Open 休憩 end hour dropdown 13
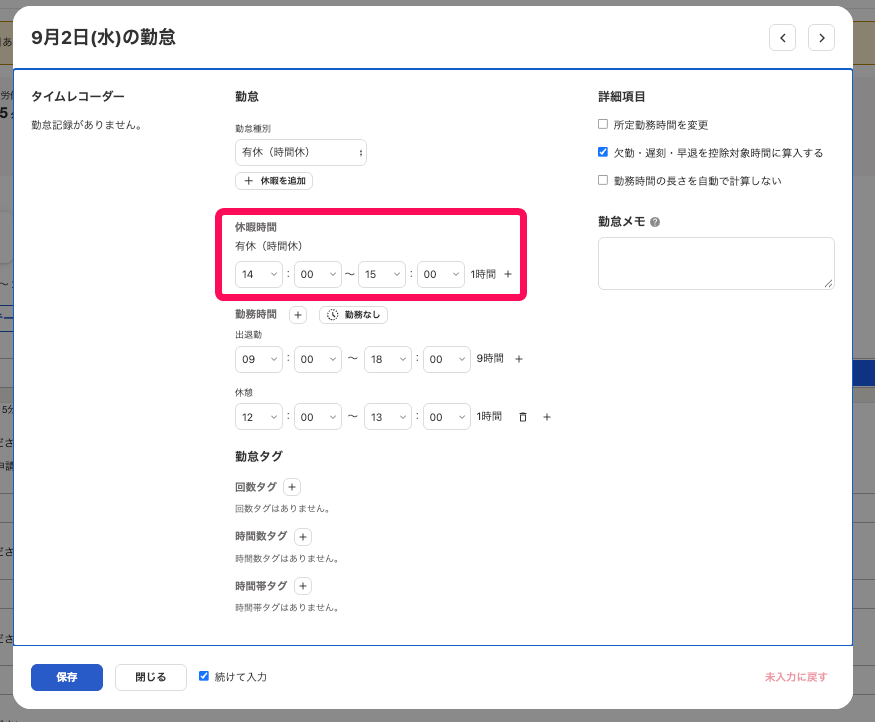This screenshot has width=875, height=722. [388, 417]
